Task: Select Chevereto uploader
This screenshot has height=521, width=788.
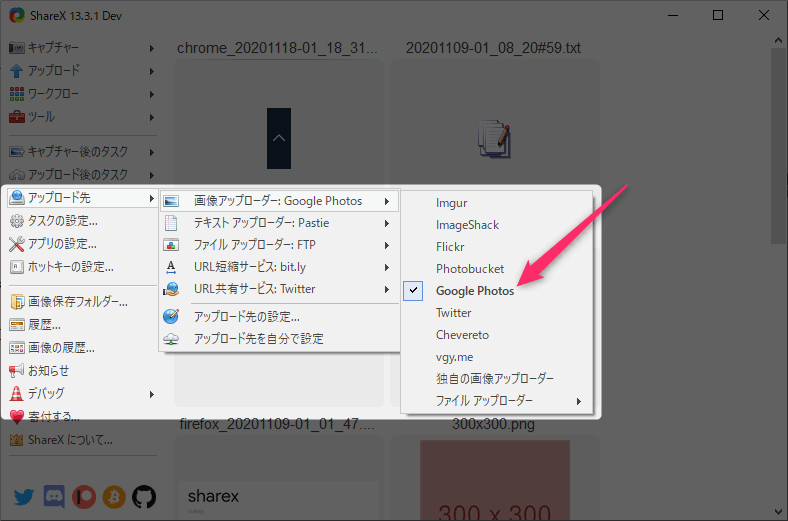Action: point(462,335)
